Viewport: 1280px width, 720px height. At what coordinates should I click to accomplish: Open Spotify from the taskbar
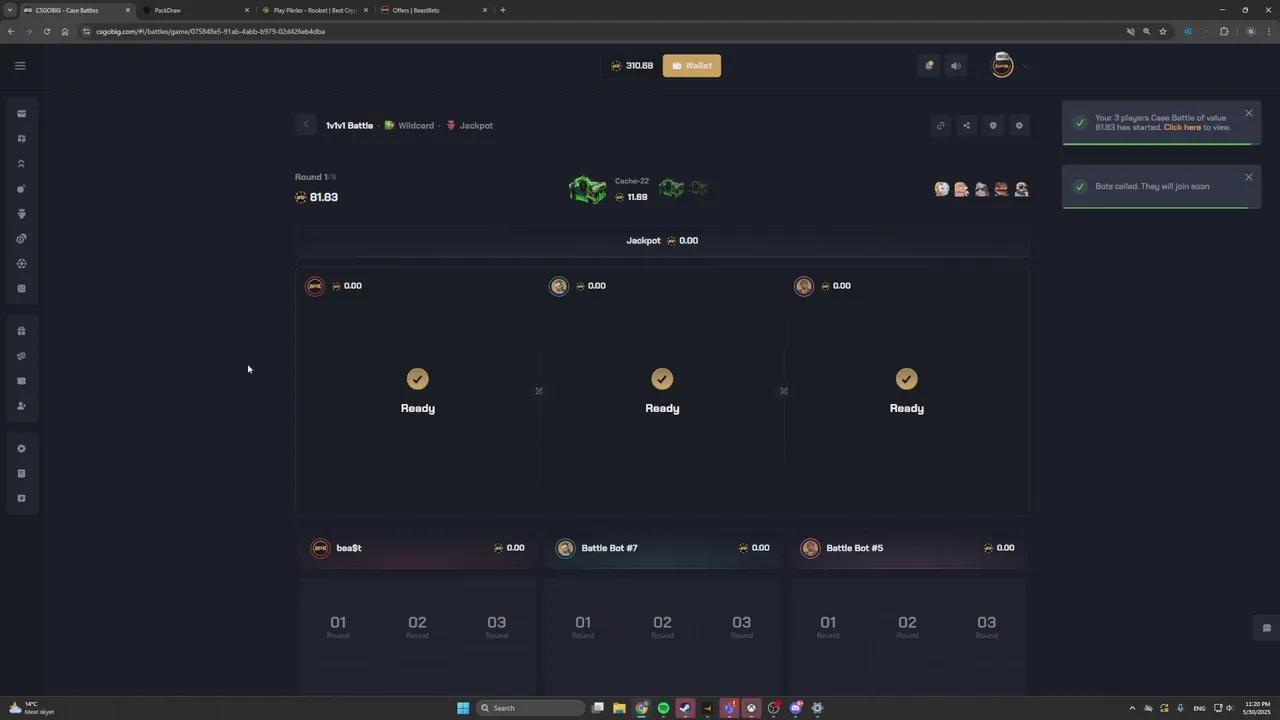click(x=663, y=708)
